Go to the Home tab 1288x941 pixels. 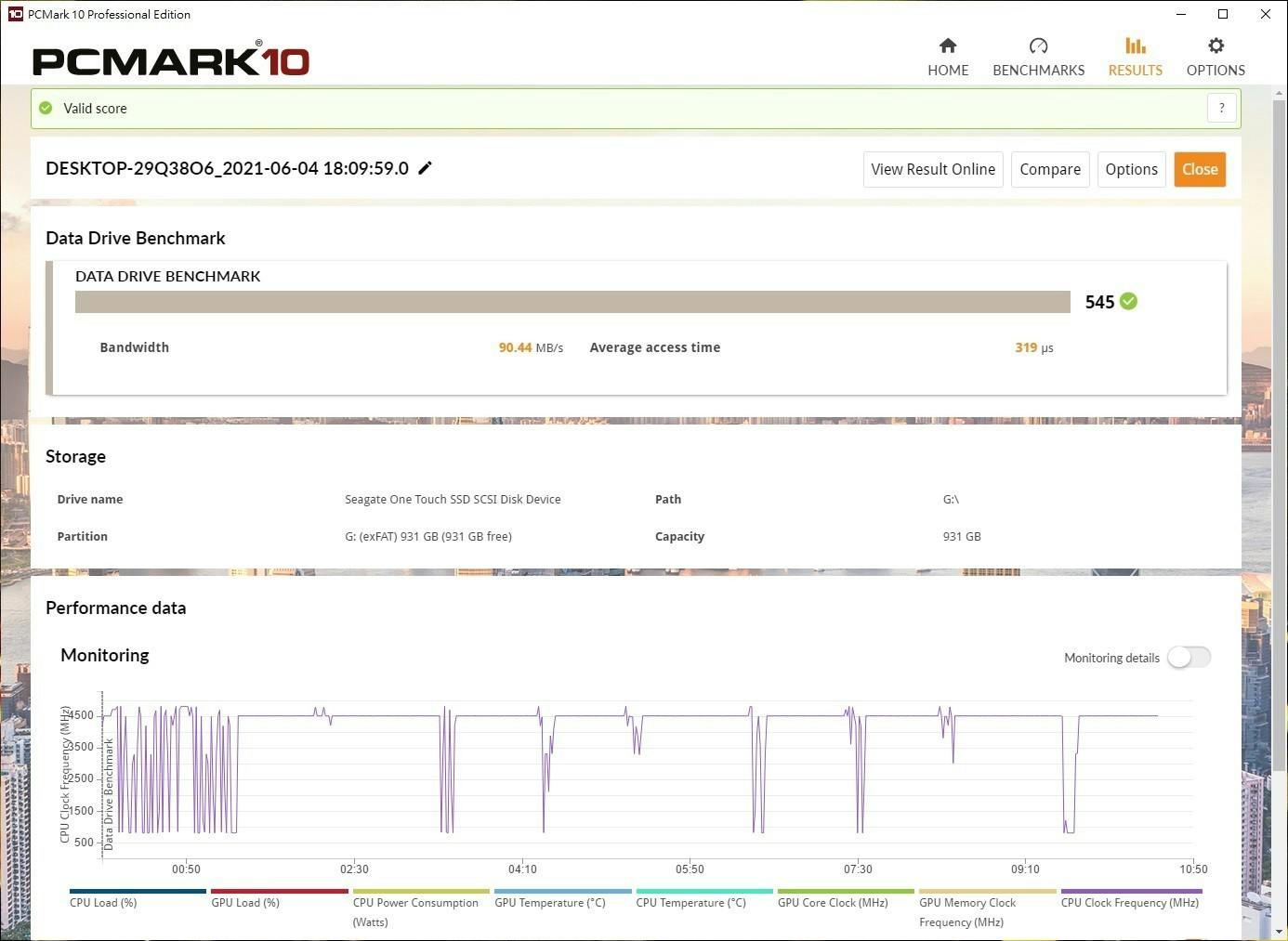point(948,58)
